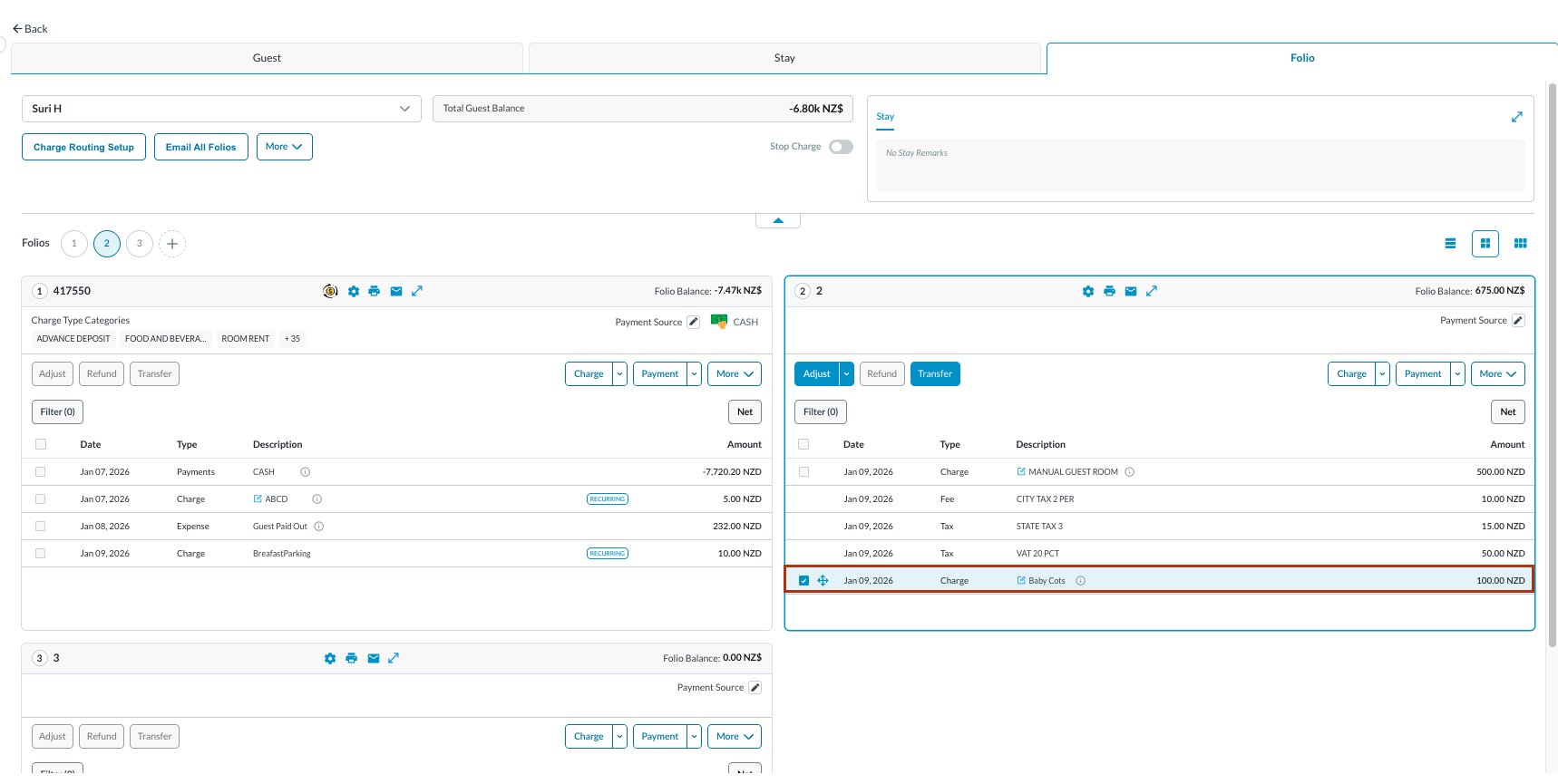Expand the Stay remarks panel
The image size is (1558, 784).
[1516, 117]
